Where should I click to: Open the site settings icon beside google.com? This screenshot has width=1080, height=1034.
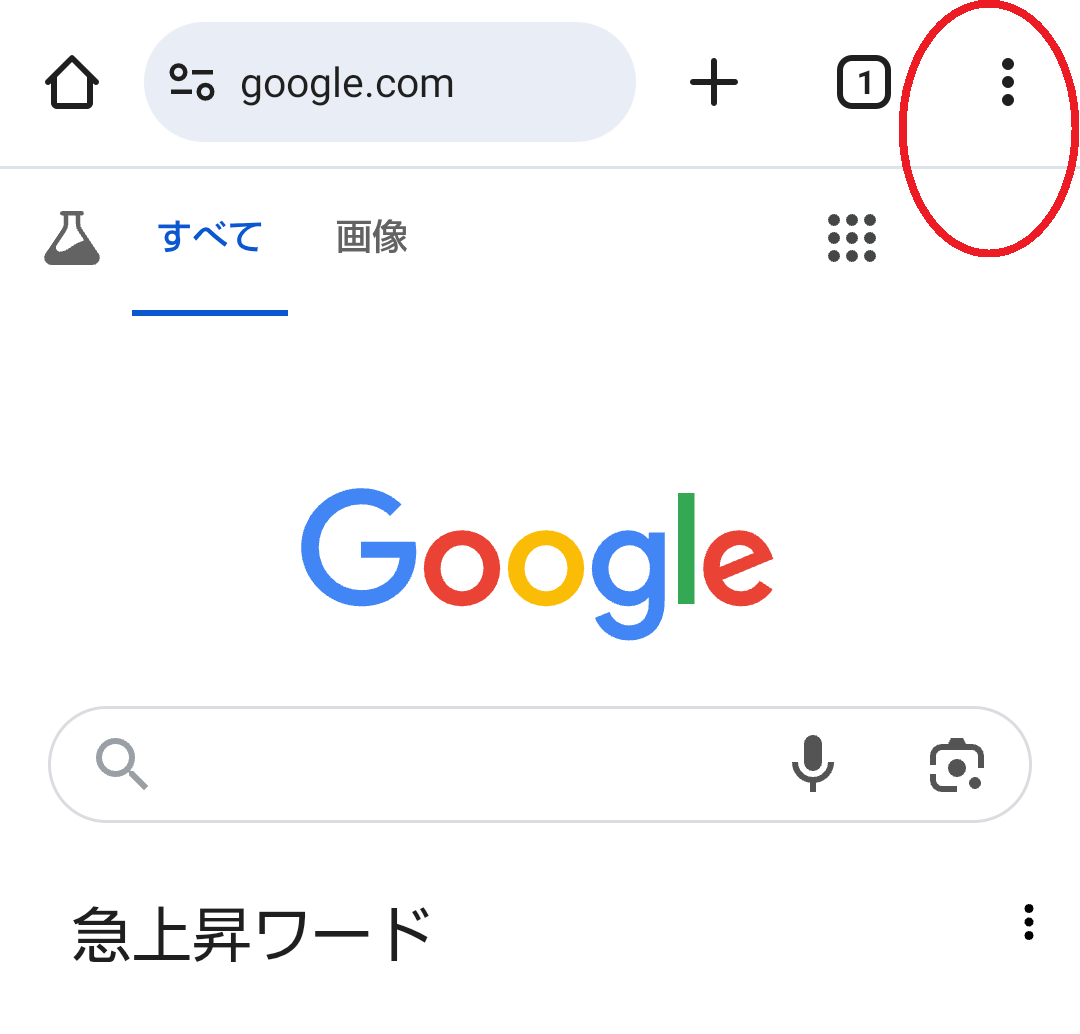click(x=192, y=83)
